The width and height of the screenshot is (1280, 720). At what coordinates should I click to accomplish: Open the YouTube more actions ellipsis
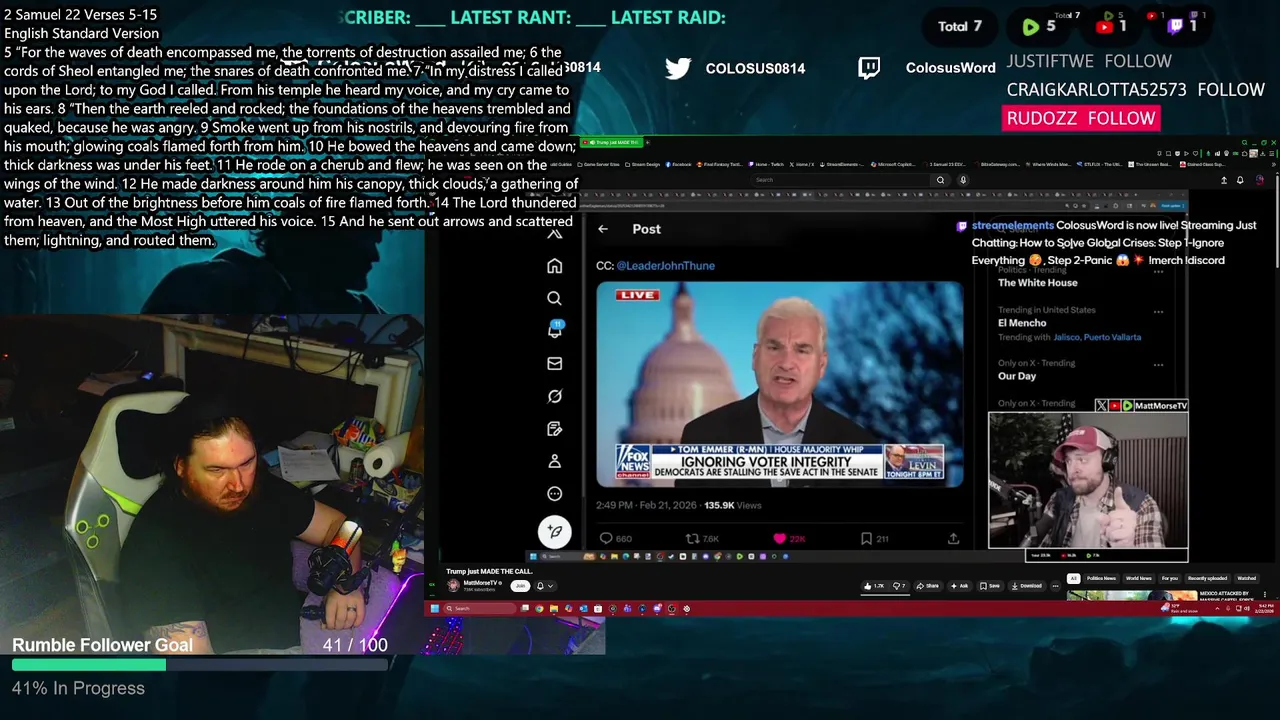pos(1055,586)
